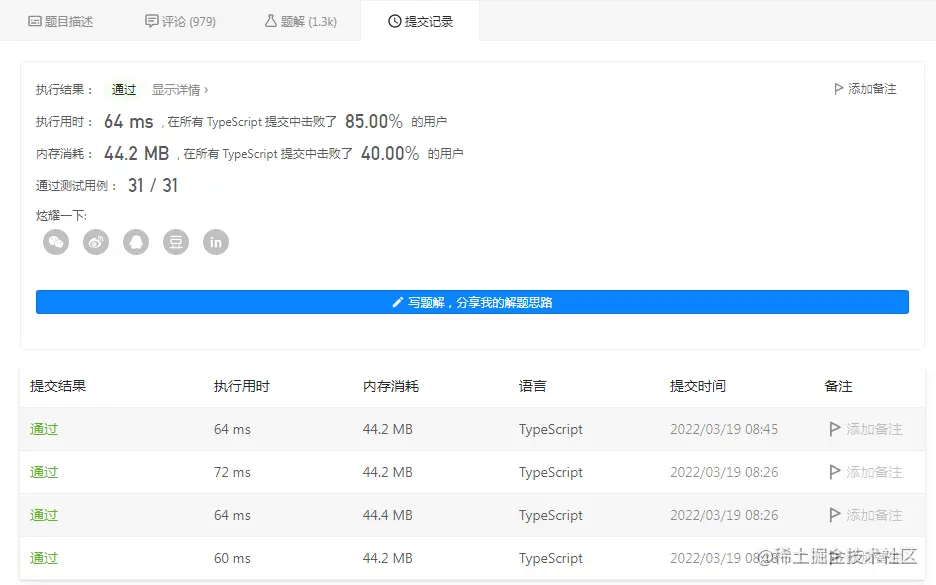Screen dimensions: 936x585
Task: Click 提交时间 column header
Action: coord(698,386)
